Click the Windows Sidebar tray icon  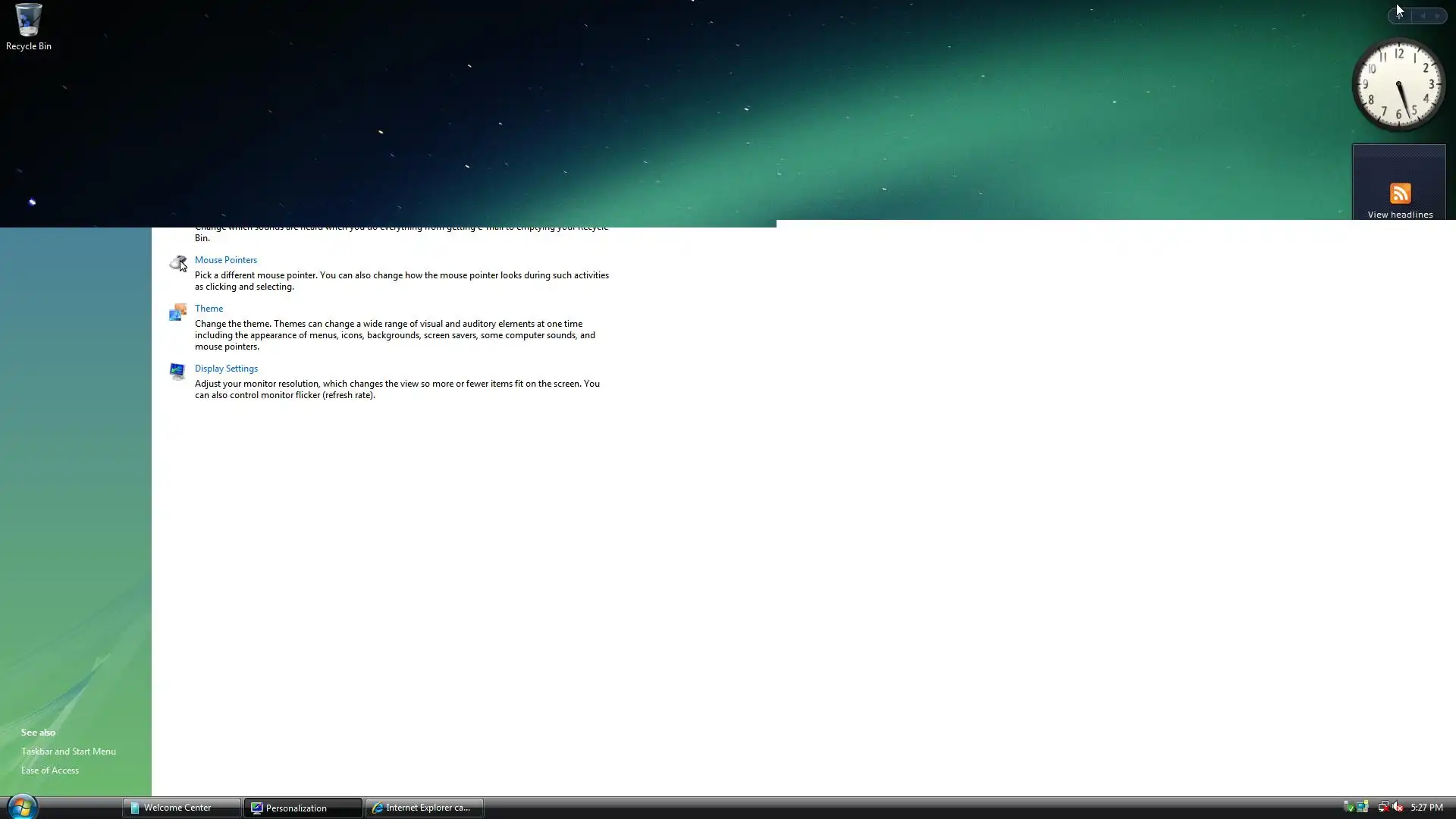(1363, 807)
